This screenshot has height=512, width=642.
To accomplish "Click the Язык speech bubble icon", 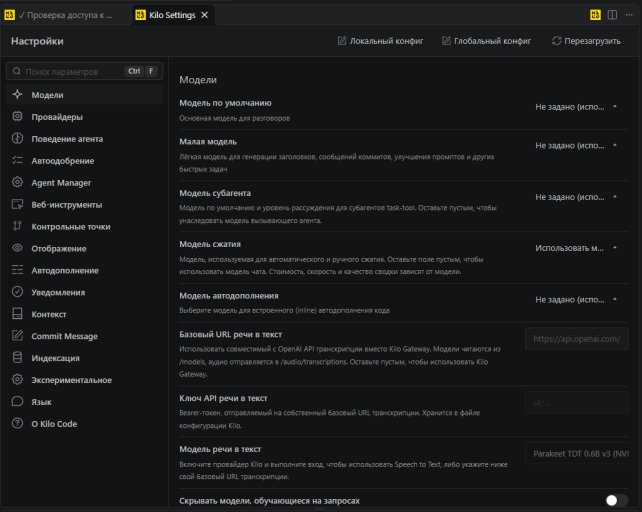I will pyautogui.click(x=17, y=401).
